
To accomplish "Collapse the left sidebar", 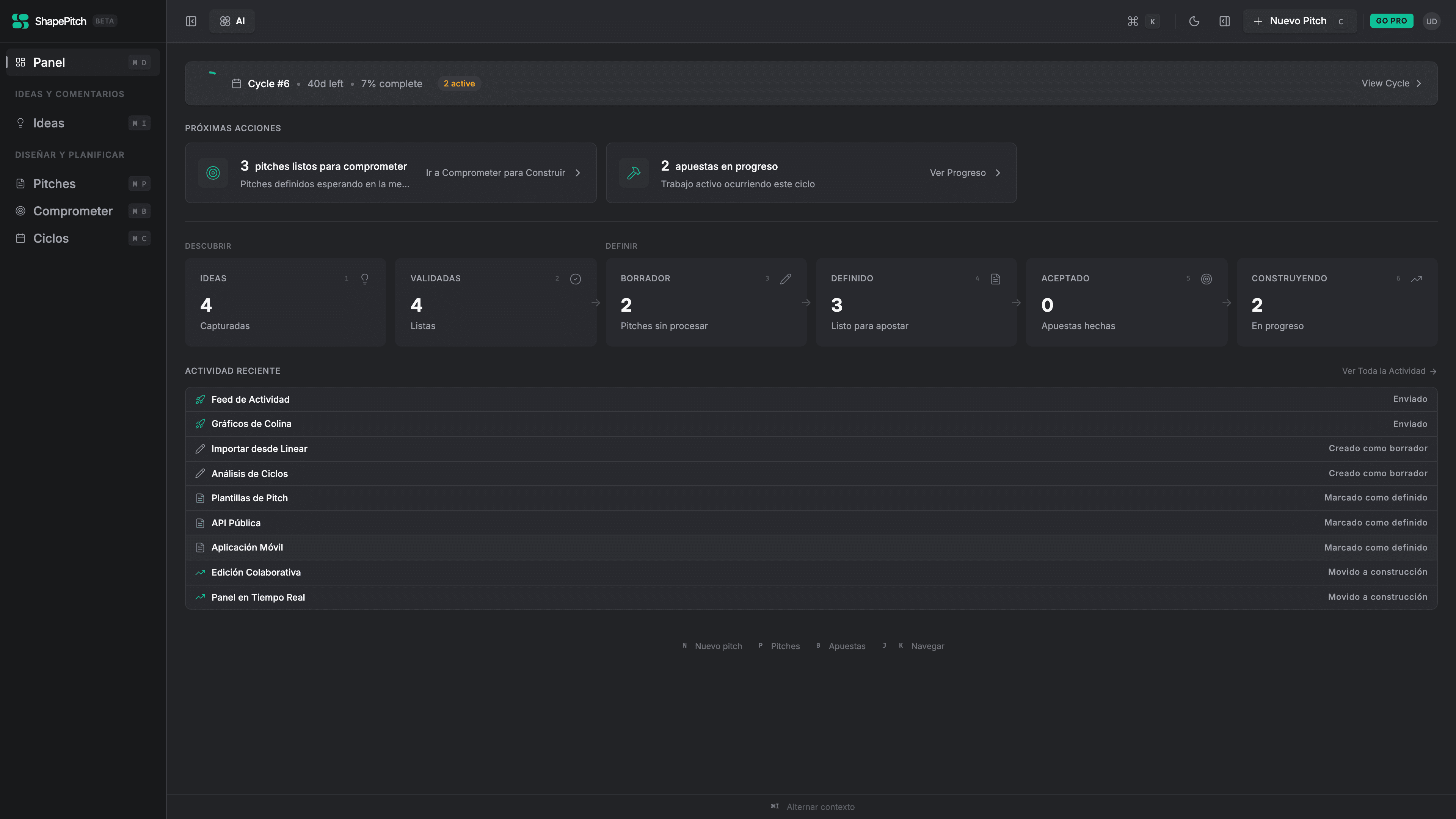I will (x=191, y=21).
